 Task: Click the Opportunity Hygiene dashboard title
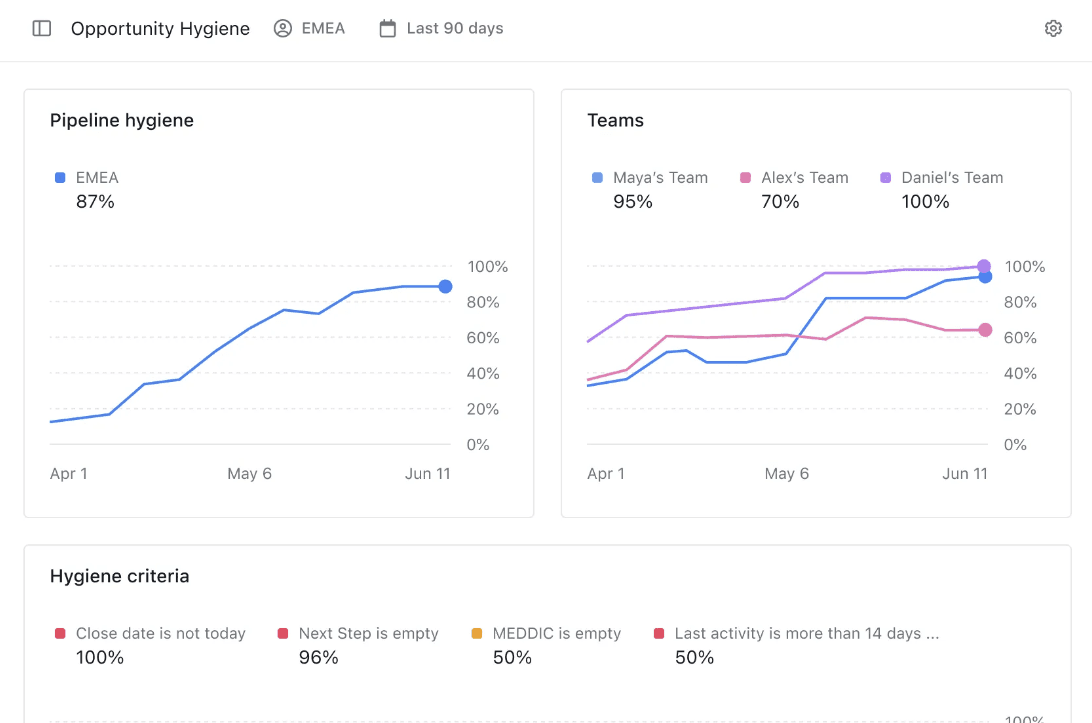160,28
